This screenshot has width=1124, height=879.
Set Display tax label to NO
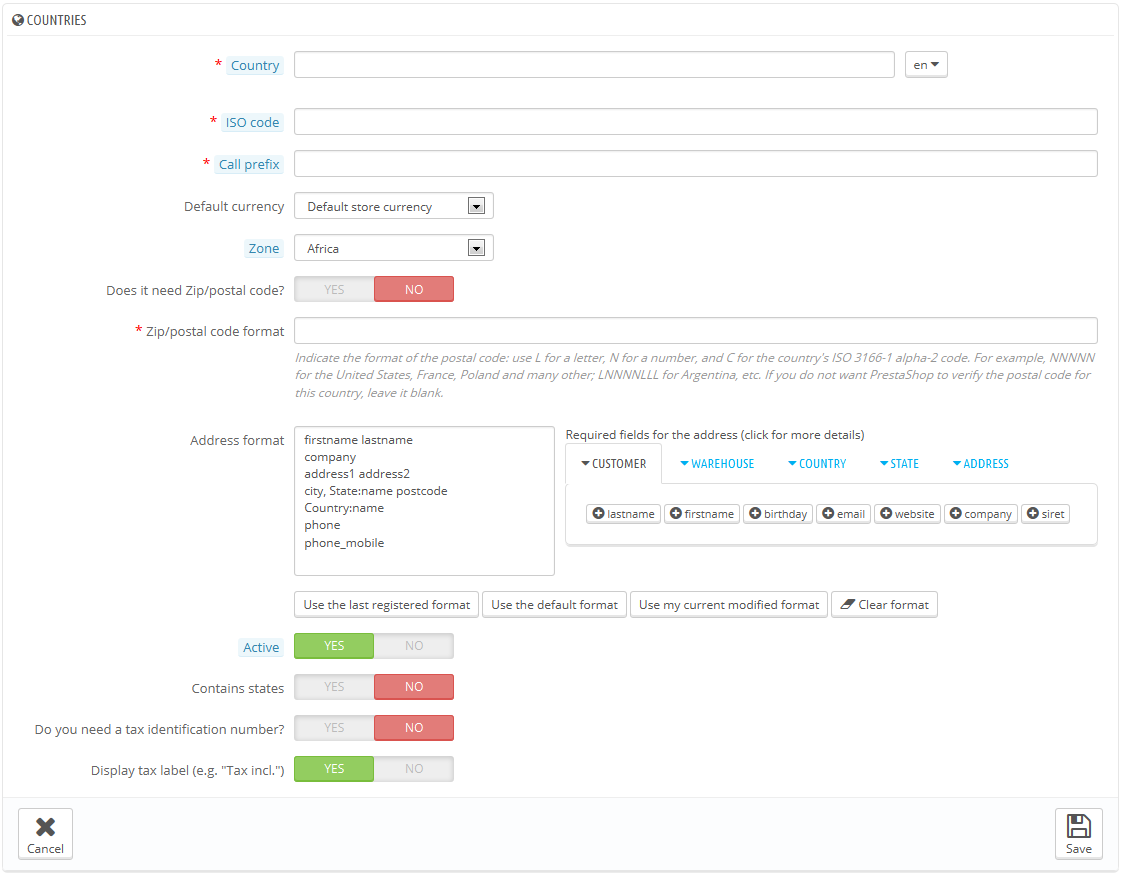[x=414, y=769]
